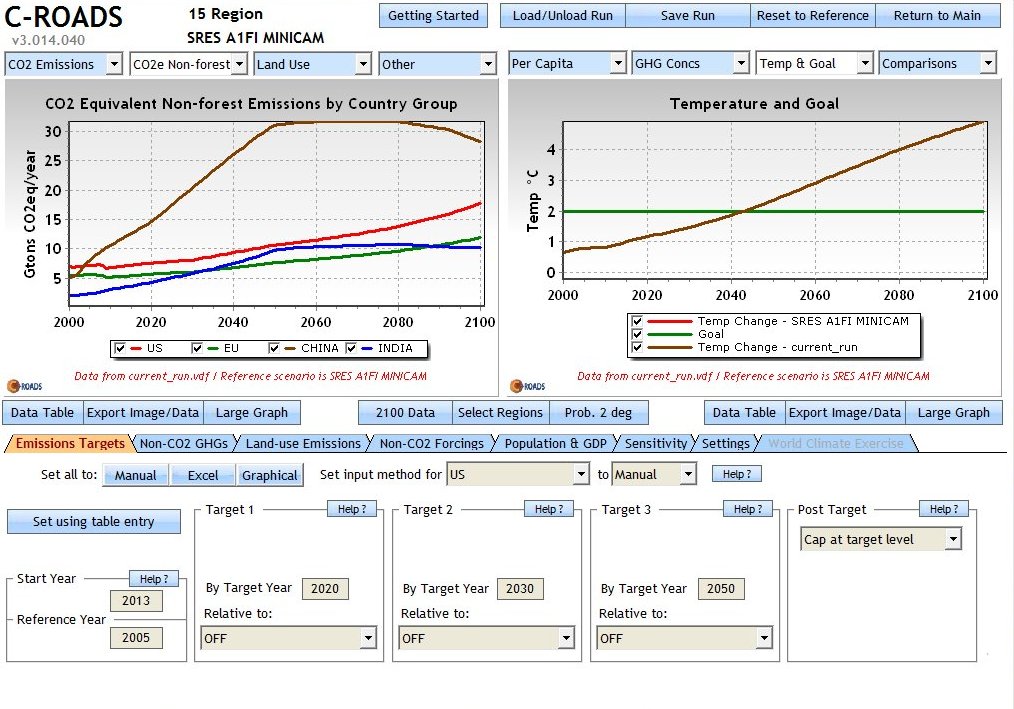Switch to Non-CO2 GHGs tab
This screenshot has width=1014, height=709.
click(x=184, y=443)
